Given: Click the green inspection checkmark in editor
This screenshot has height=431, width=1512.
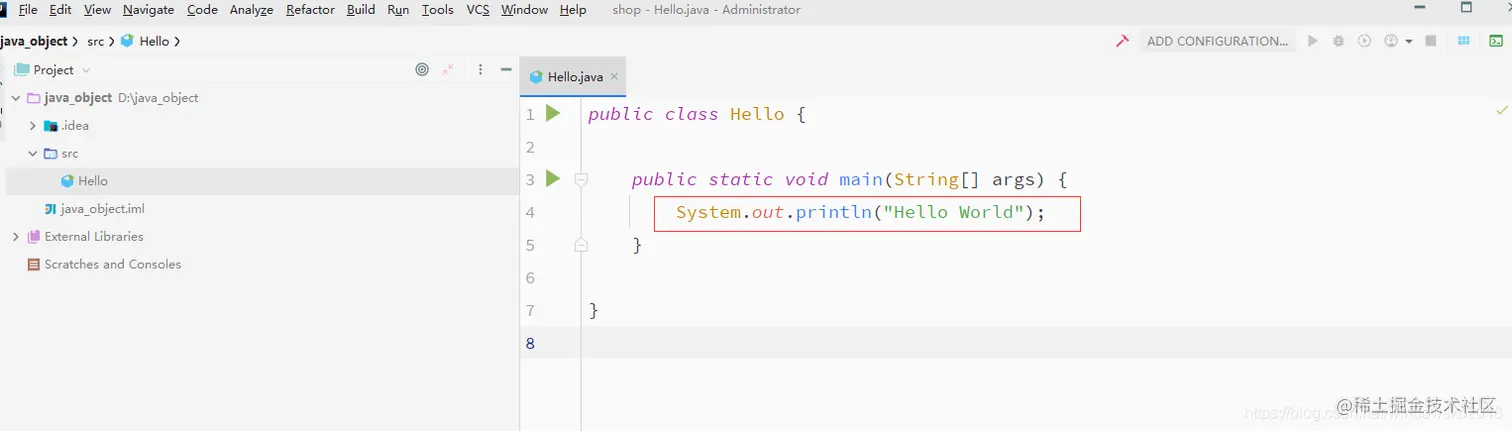Looking at the screenshot, I should tap(1501, 109).
